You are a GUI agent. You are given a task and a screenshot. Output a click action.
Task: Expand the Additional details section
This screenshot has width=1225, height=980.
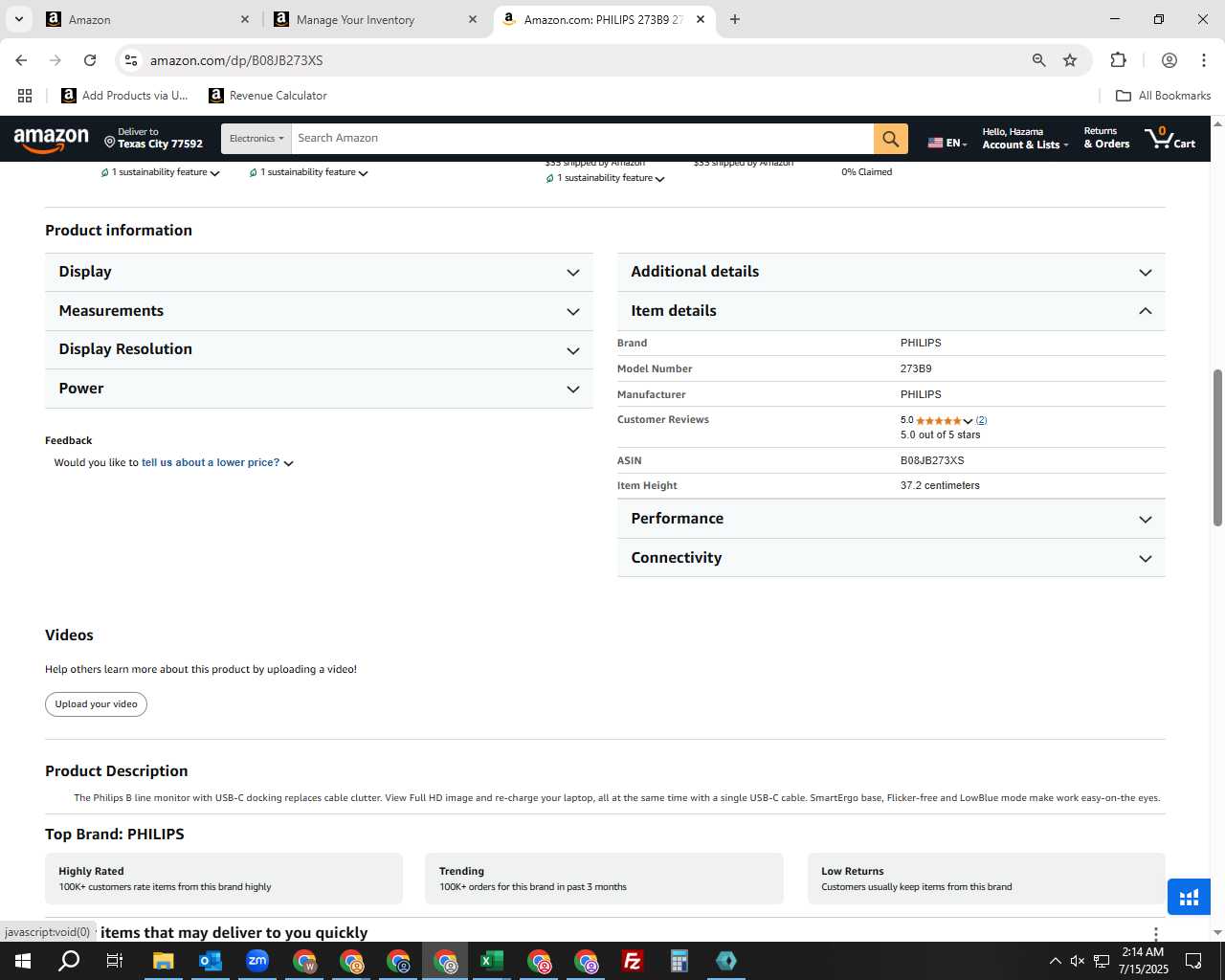tap(891, 272)
